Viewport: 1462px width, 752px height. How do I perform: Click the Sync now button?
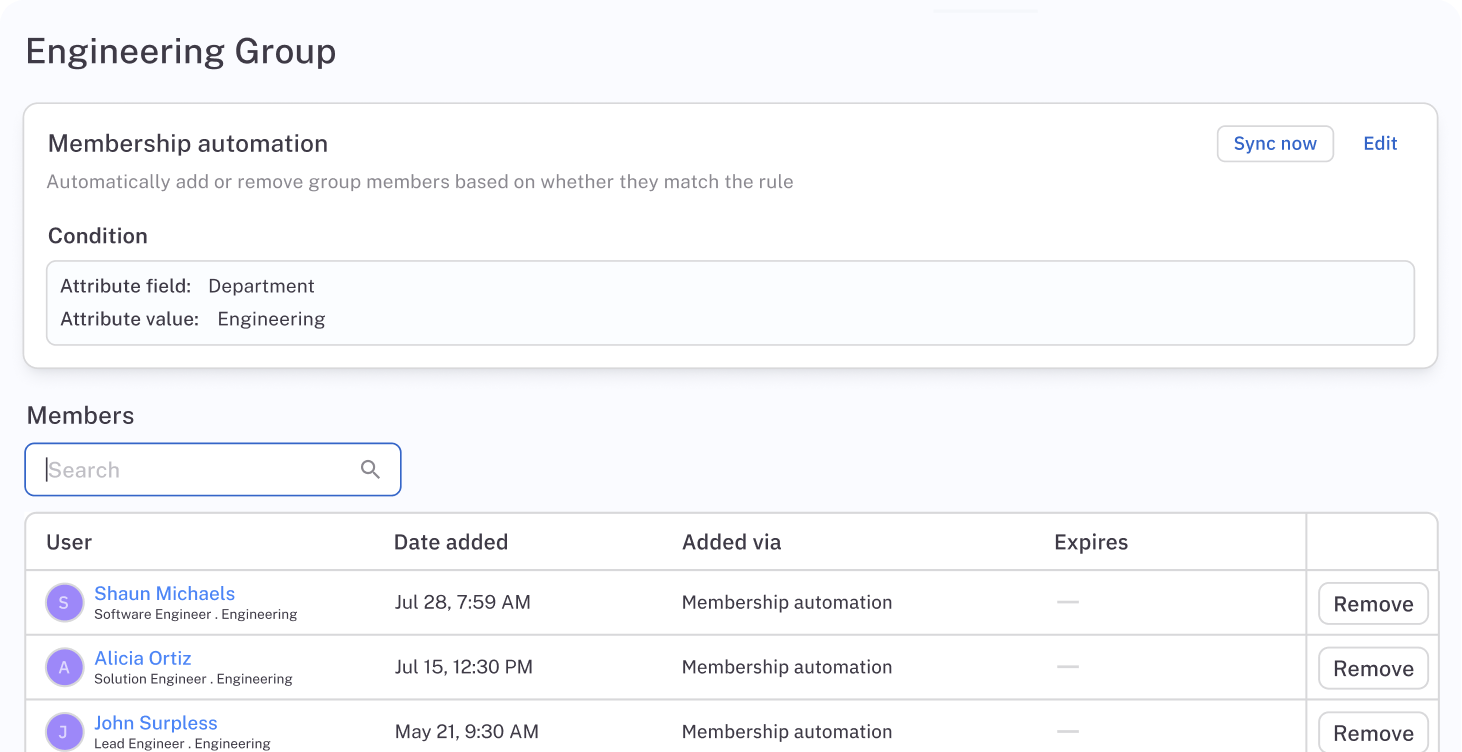tap(1275, 143)
